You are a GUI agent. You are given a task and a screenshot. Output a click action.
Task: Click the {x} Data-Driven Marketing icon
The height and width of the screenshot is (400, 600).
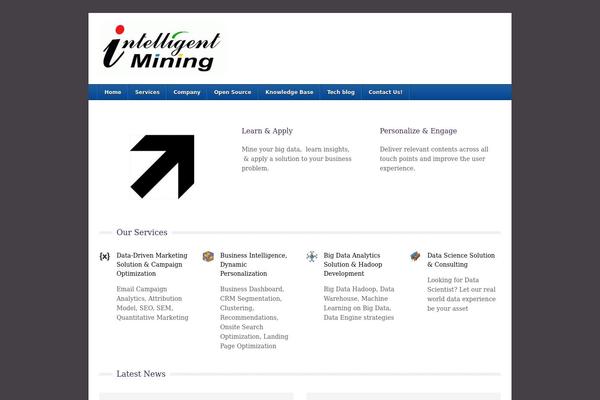pyautogui.click(x=104, y=256)
